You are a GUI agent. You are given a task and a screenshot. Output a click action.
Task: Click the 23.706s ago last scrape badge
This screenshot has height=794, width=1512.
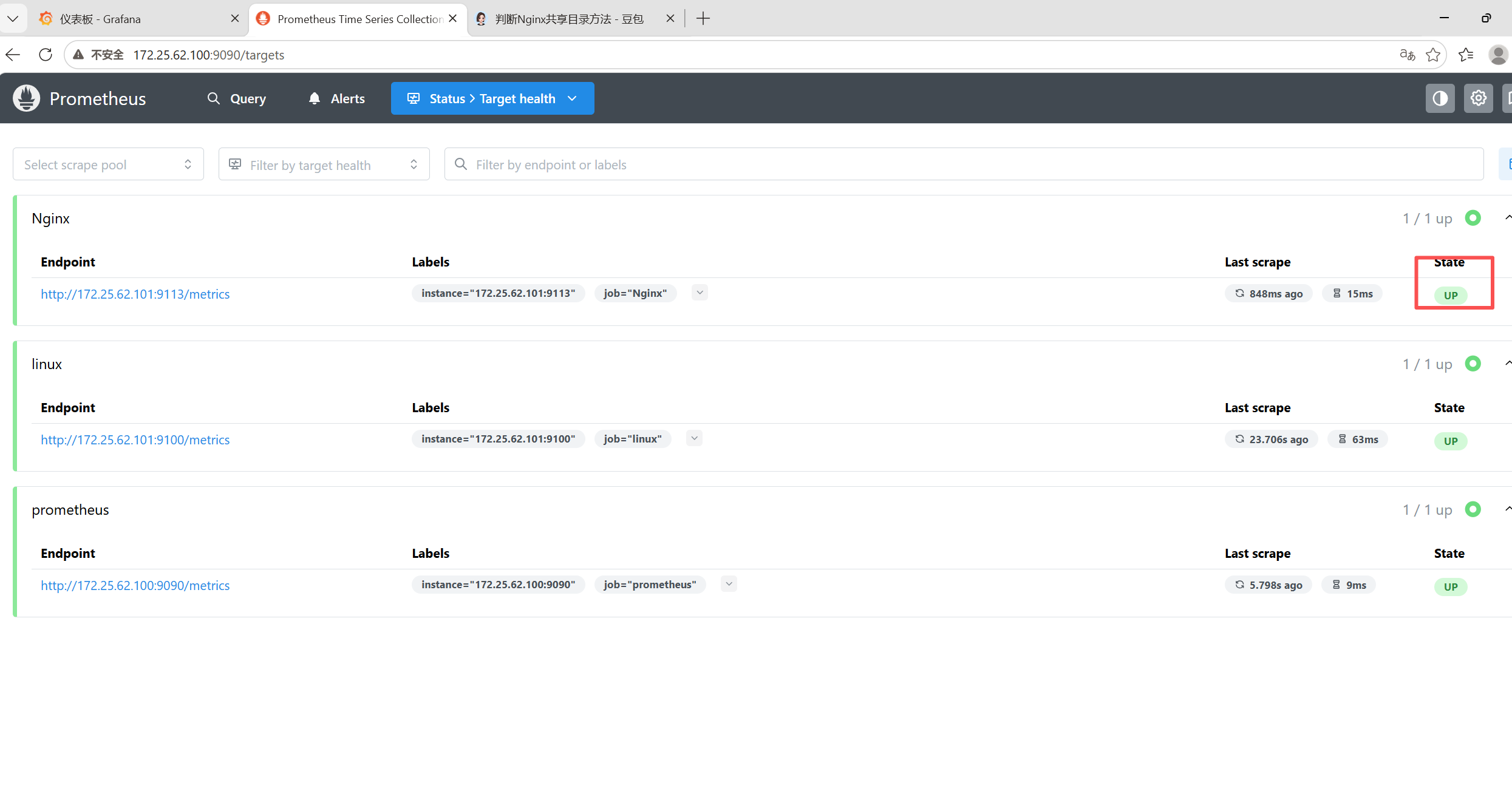click(1272, 439)
